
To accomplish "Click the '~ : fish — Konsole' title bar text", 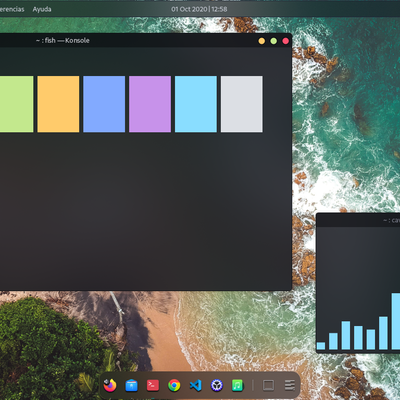I will 63,41.
